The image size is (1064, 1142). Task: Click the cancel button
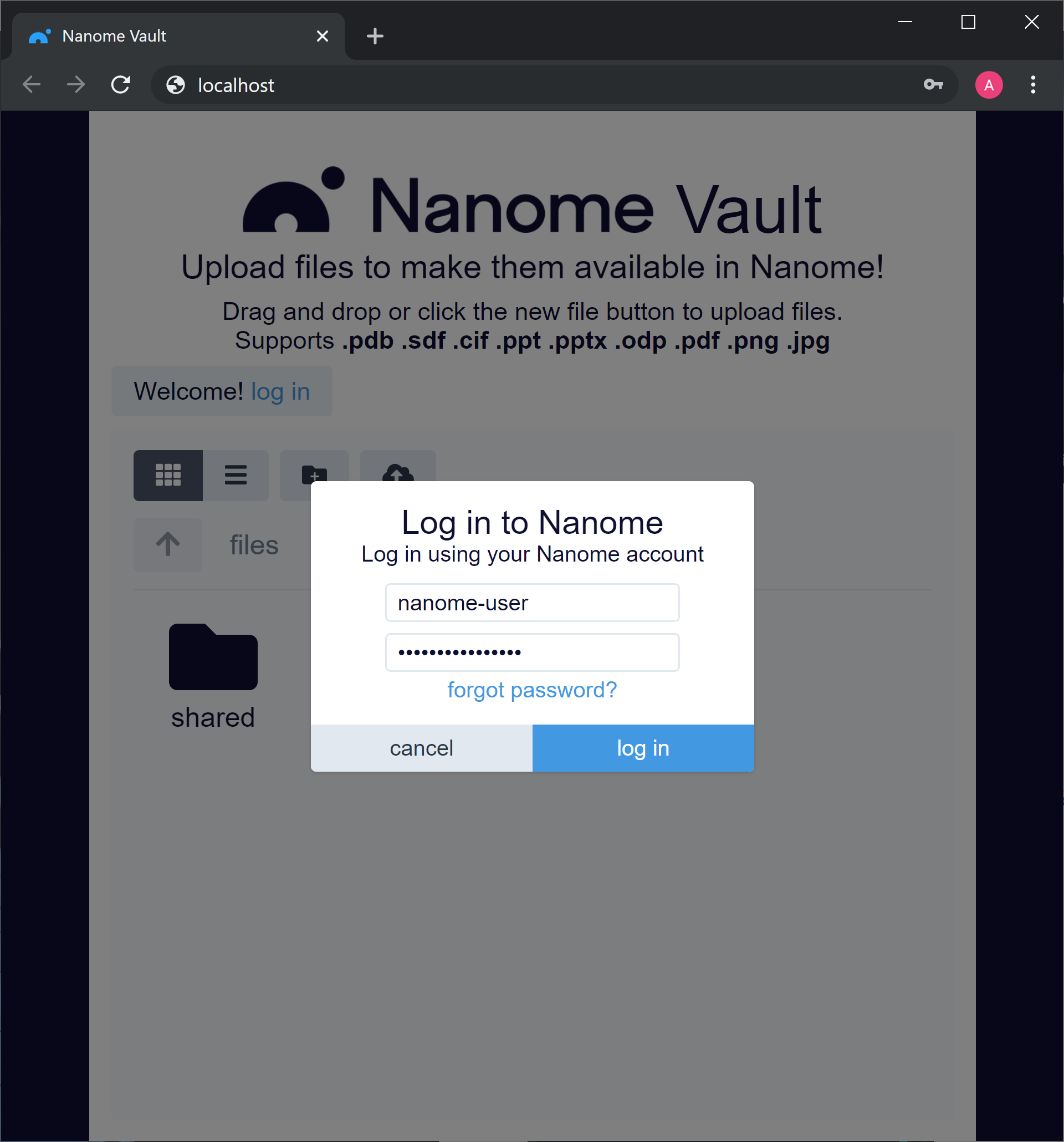pyautogui.click(x=421, y=748)
